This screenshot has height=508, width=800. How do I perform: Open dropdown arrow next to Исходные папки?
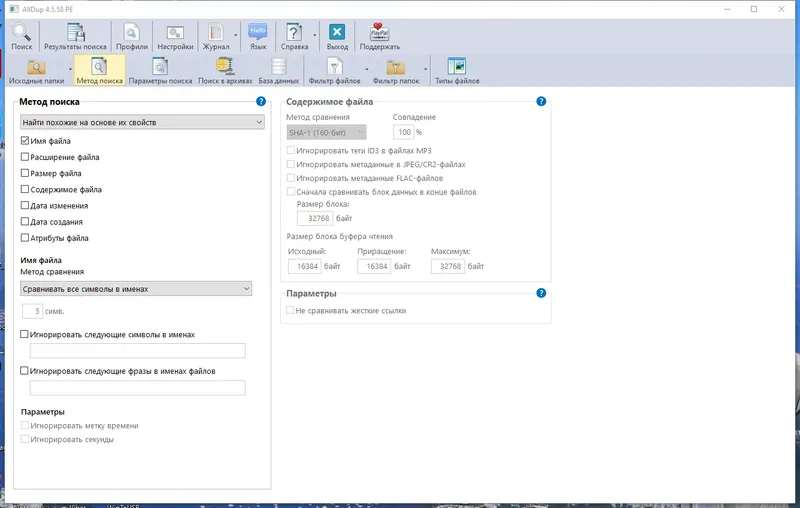pyautogui.click(x=70, y=69)
